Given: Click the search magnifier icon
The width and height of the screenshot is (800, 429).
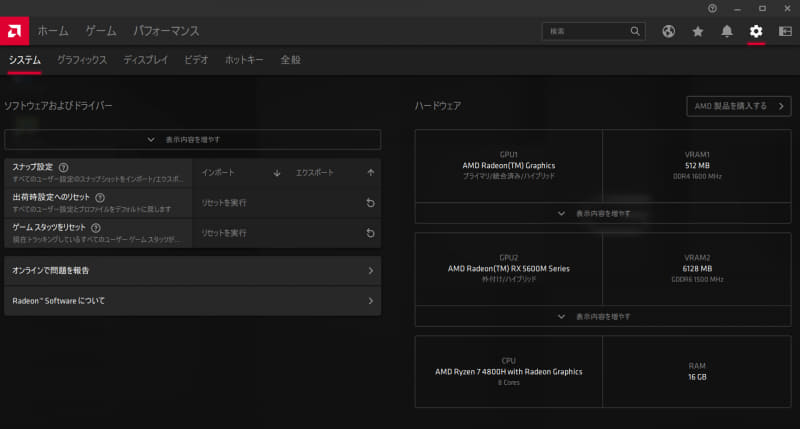Looking at the screenshot, I should (x=635, y=31).
